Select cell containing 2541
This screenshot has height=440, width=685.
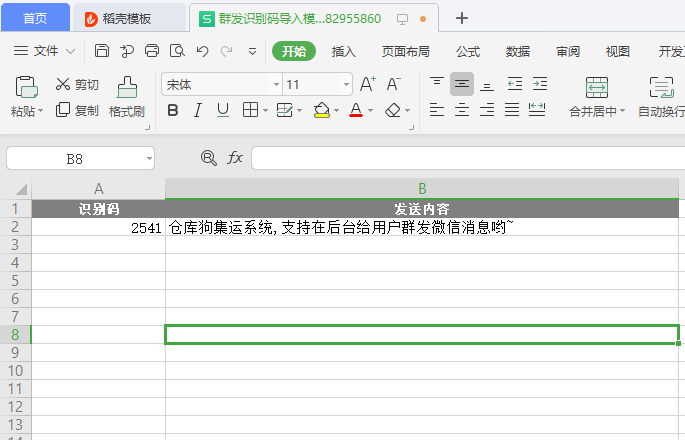point(99,227)
